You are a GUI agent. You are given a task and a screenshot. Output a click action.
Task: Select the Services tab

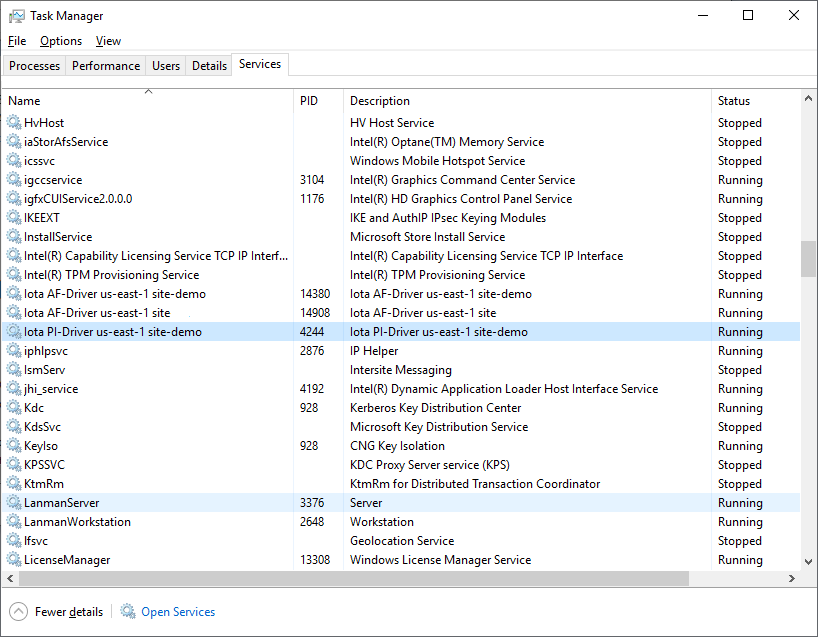tap(260, 64)
